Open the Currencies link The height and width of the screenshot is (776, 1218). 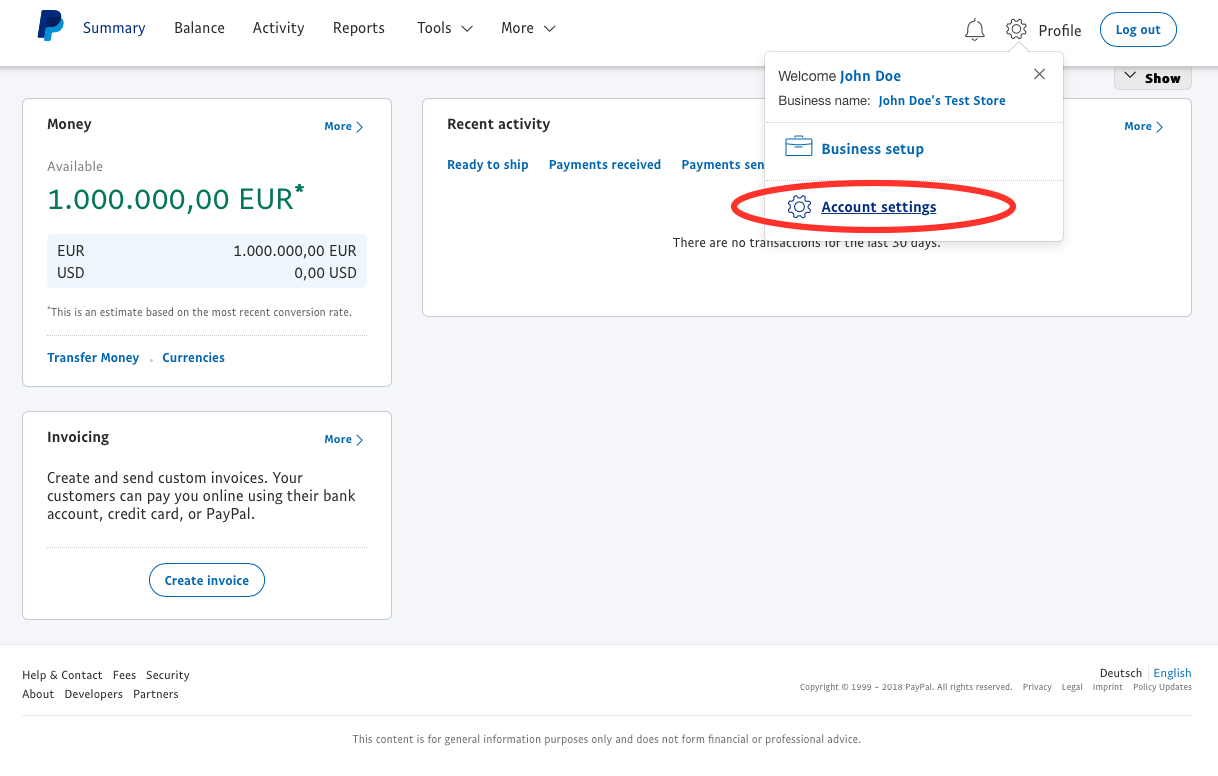tap(193, 358)
